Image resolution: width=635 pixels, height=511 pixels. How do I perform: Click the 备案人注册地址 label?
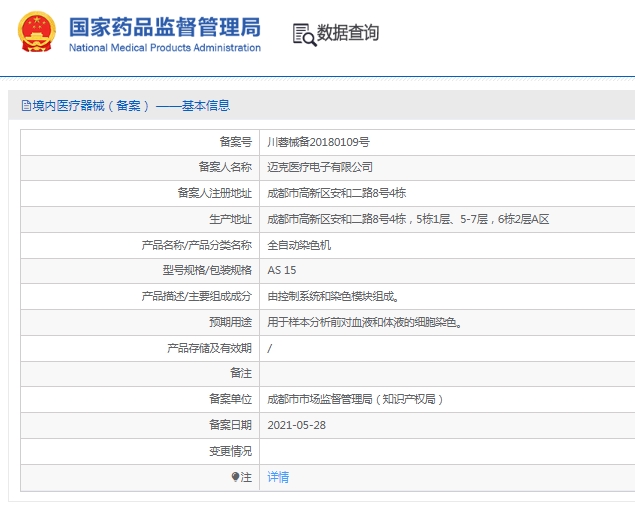coord(215,193)
